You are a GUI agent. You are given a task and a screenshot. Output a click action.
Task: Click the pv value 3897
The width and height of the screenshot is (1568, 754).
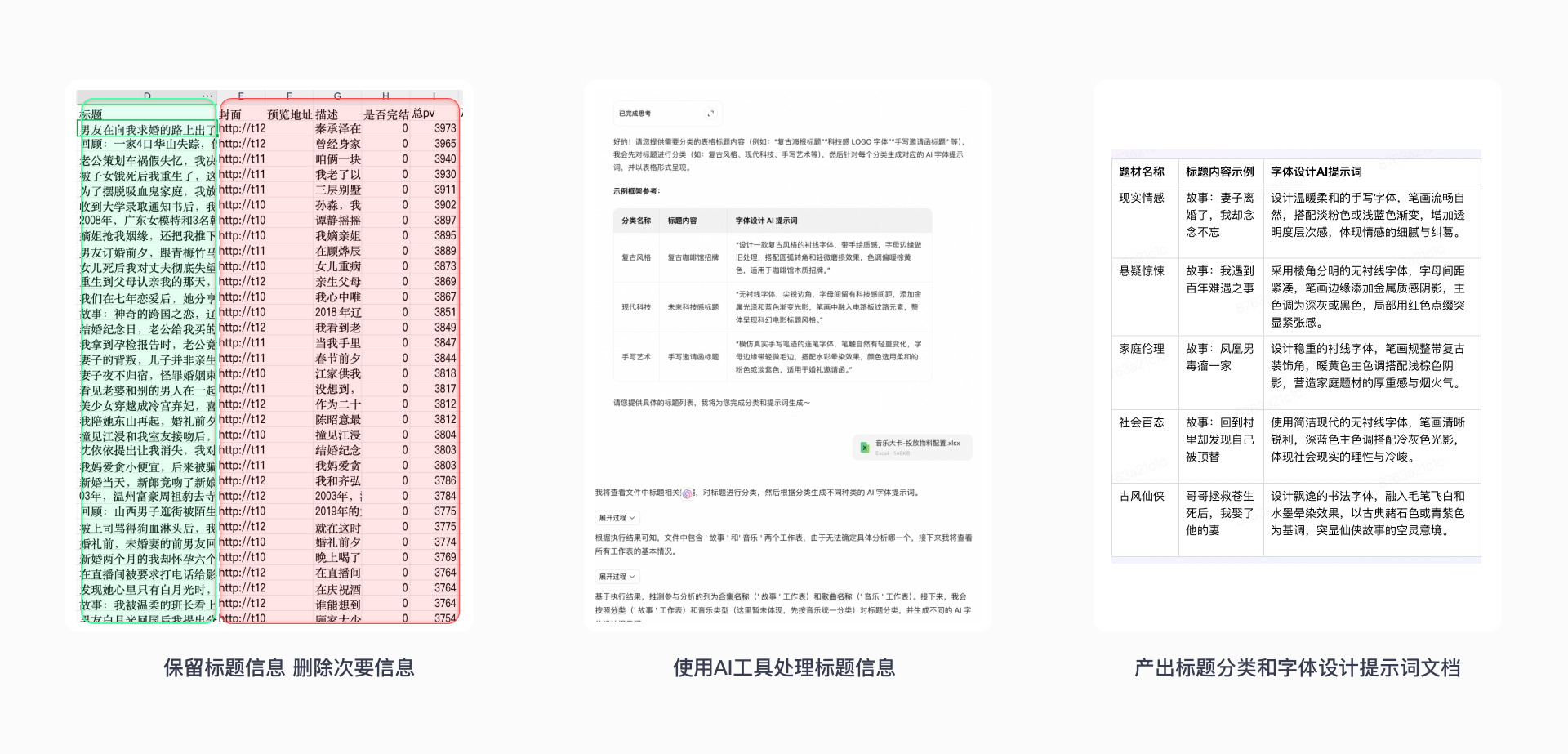[x=445, y=221]
